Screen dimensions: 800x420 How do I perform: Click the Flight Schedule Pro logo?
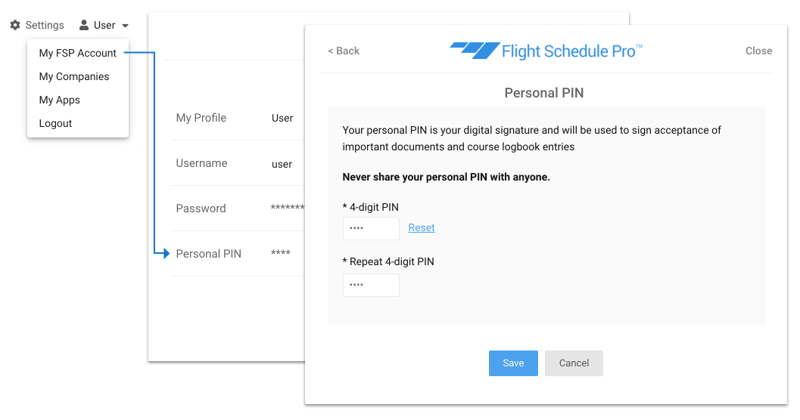pos(546,51)
